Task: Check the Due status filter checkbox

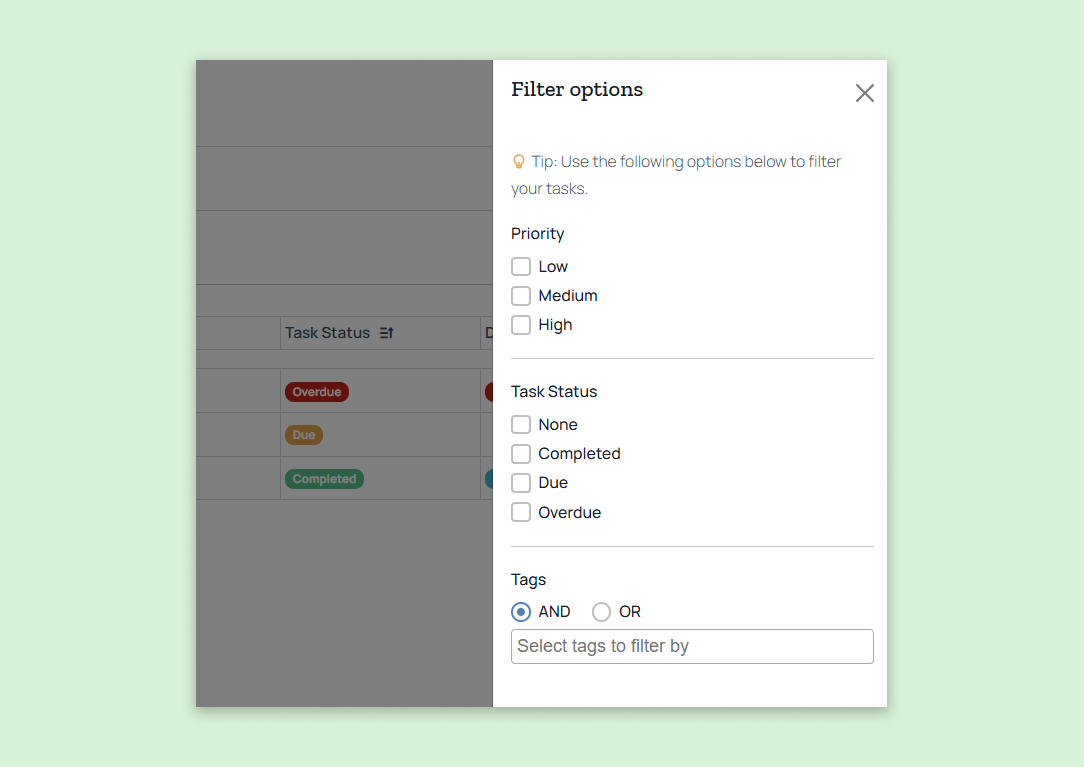Action: point(521,483)
